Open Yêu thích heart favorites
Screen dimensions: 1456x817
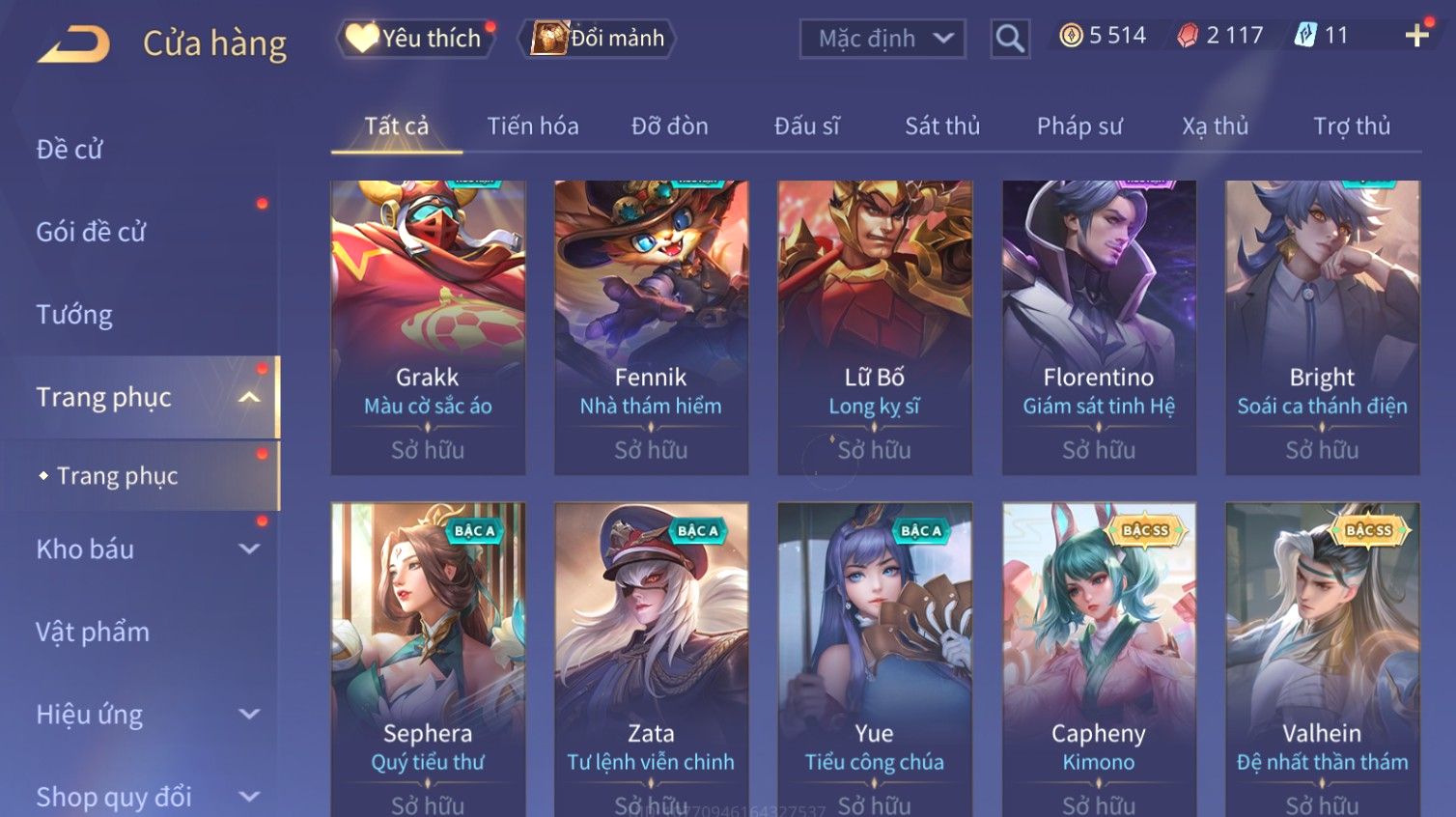click(x=415, y=39)
